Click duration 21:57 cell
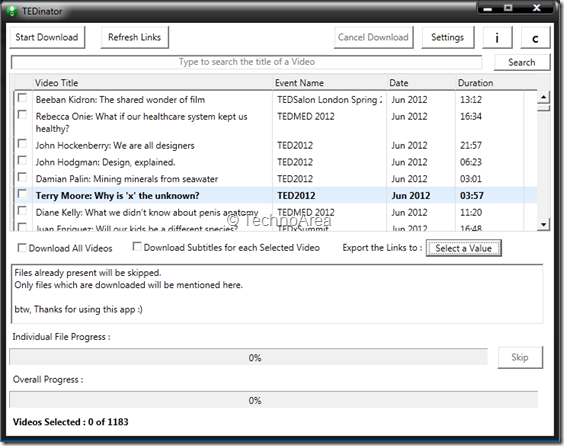The image size is (564, 446). click(x=471, y=146)
